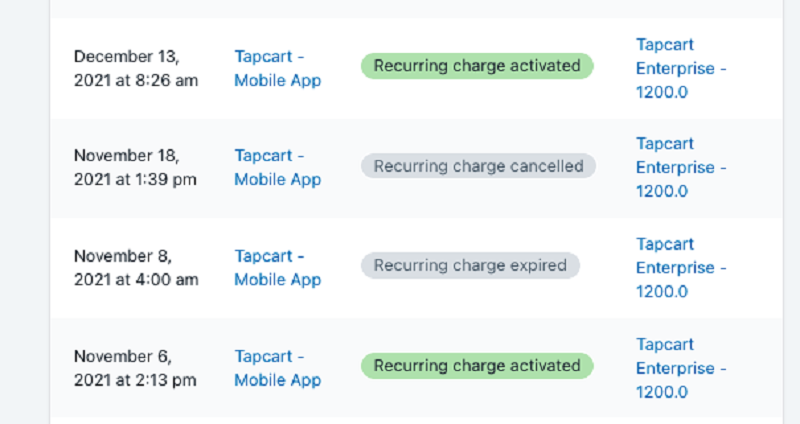Click the November 6 Recurring charge activated badge

coord(477,366)
